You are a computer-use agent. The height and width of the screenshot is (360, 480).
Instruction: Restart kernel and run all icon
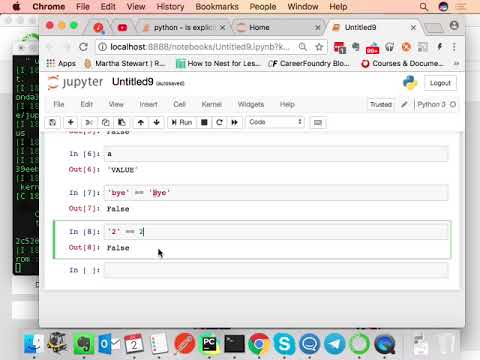235,122
